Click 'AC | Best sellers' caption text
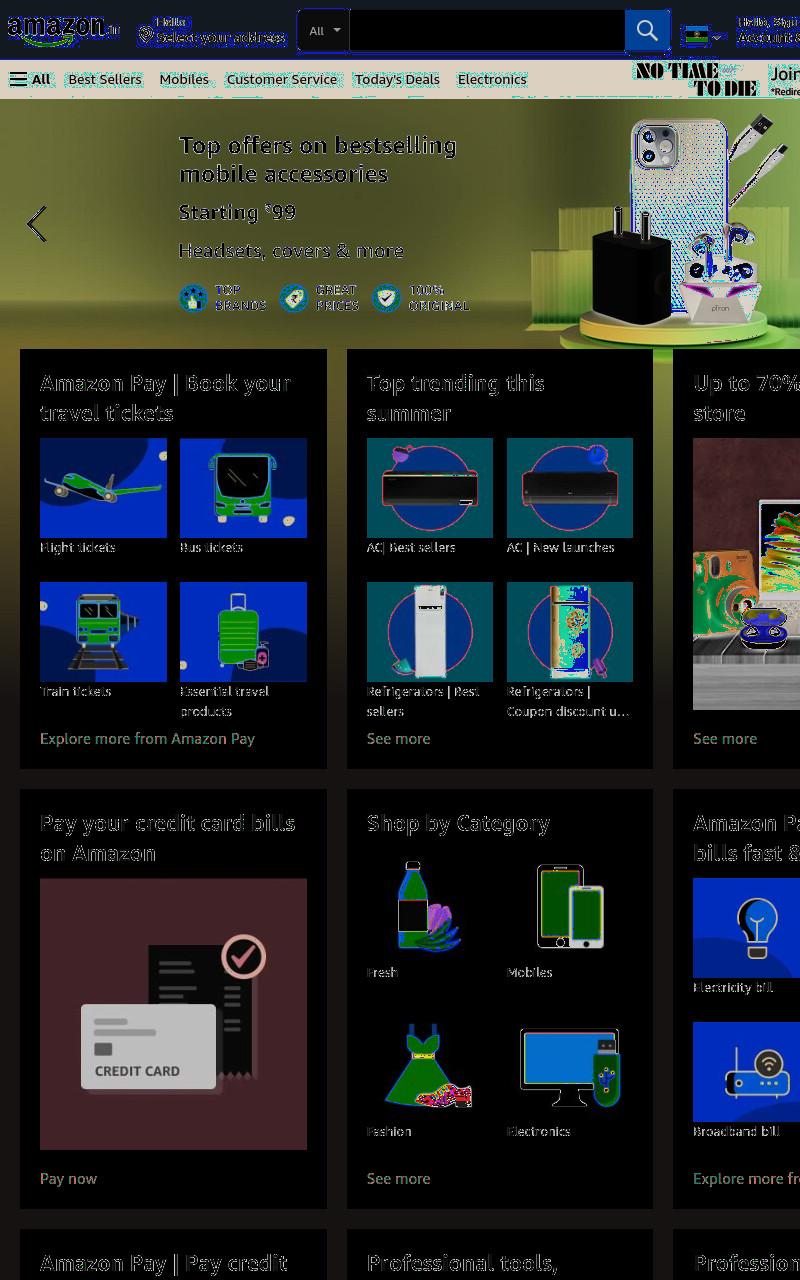800x1280 pixels. [411, 548]
